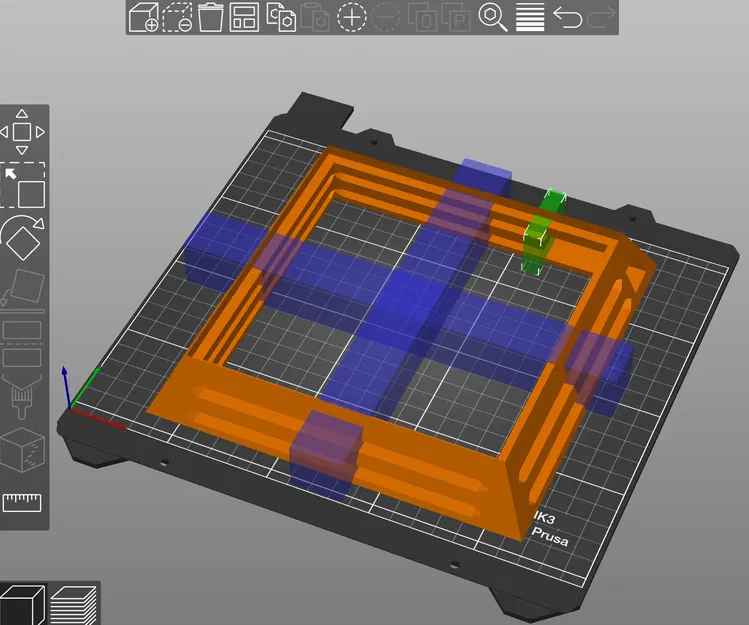The height and width of the screenshot is (625, 749).
Task: Open the Search magnifier tool
Action: click(493, 17)
